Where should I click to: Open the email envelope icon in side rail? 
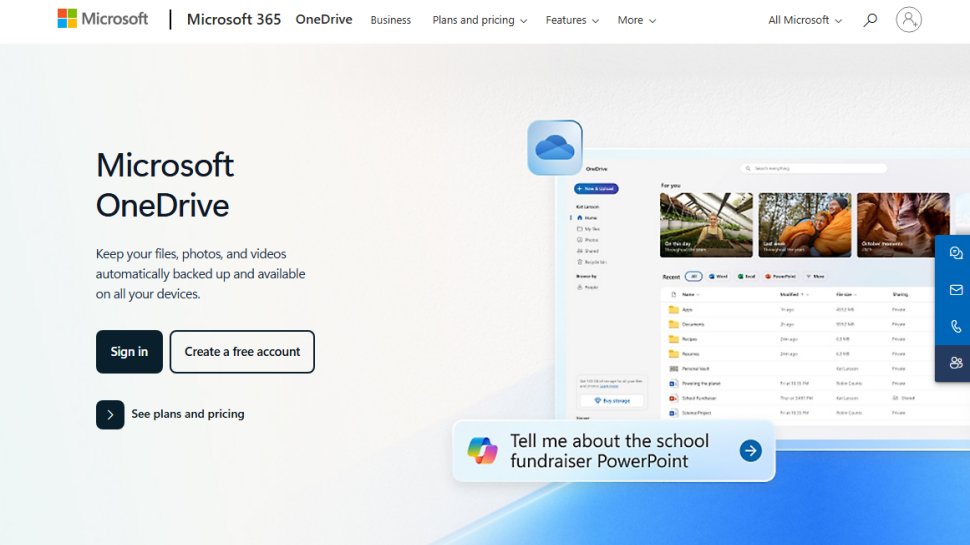click(x=956, y=290)
